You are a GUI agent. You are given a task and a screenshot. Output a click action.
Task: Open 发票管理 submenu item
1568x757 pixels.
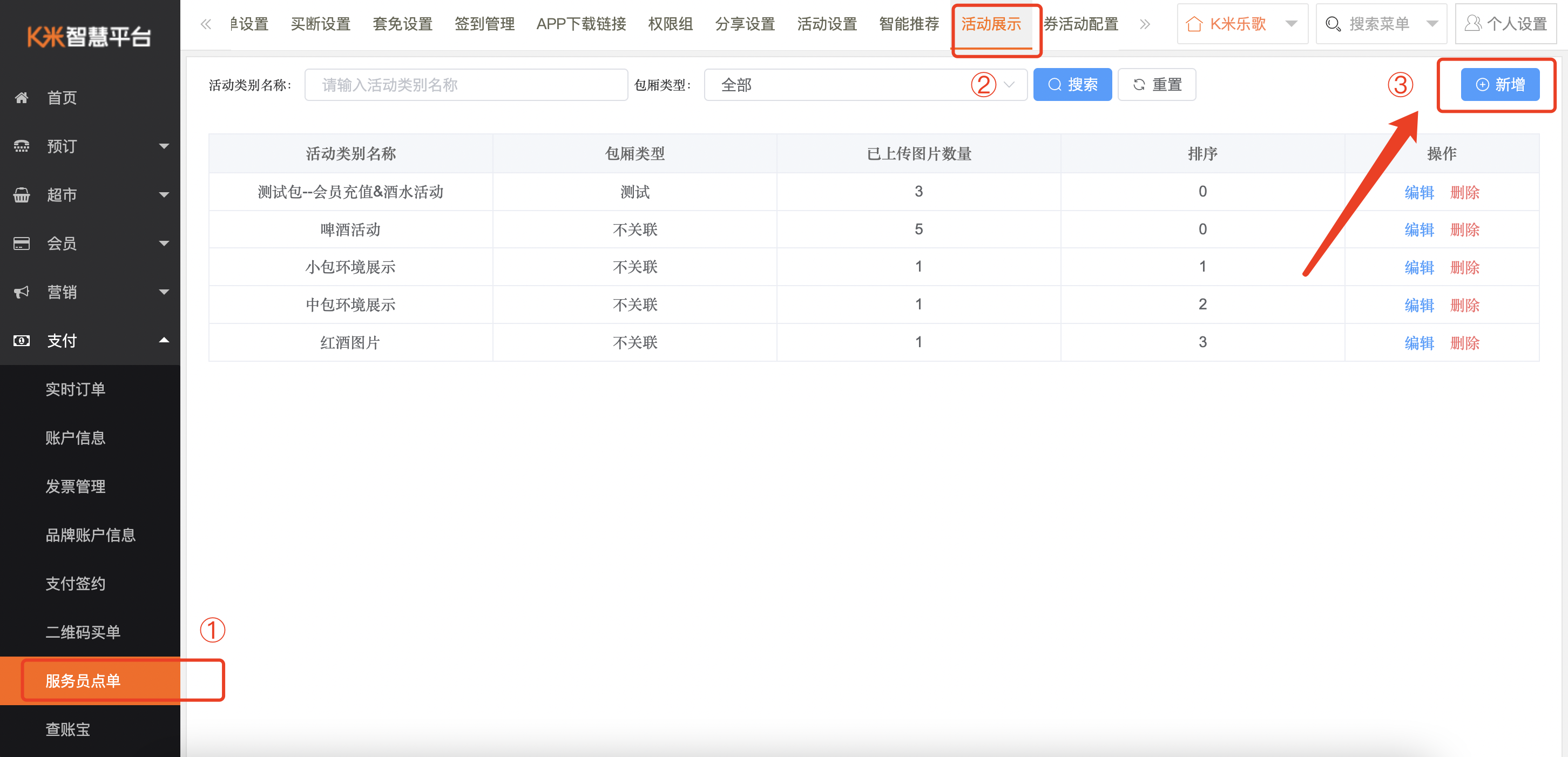click(90, 487)
